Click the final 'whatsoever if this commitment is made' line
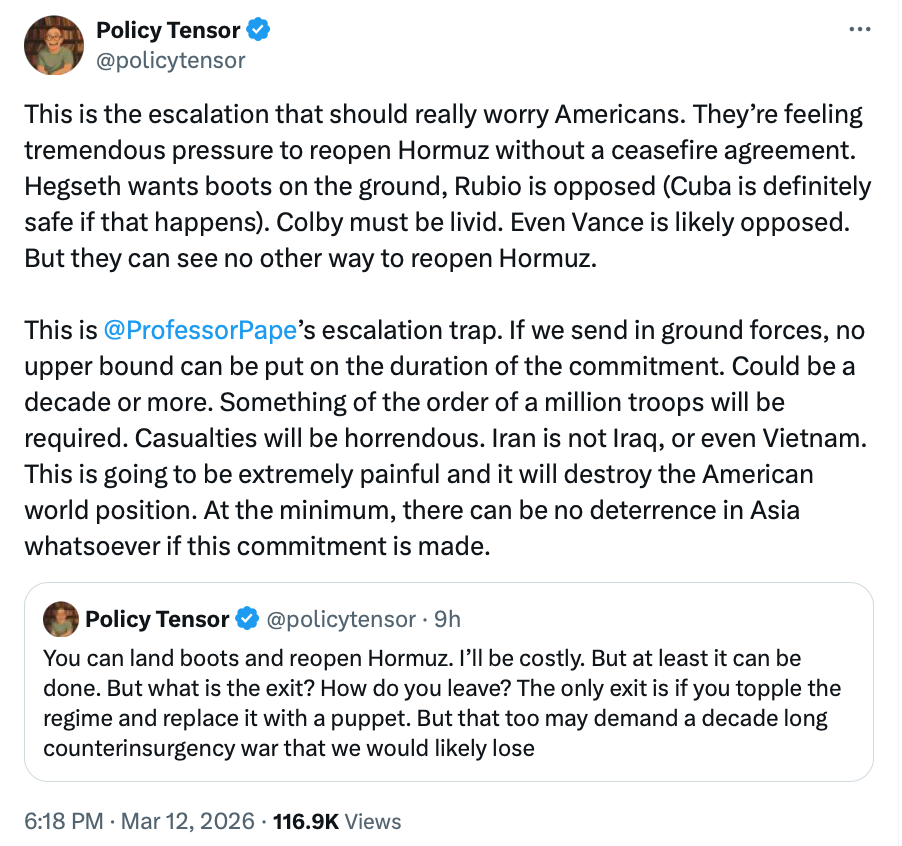 (x=258, y=546)
